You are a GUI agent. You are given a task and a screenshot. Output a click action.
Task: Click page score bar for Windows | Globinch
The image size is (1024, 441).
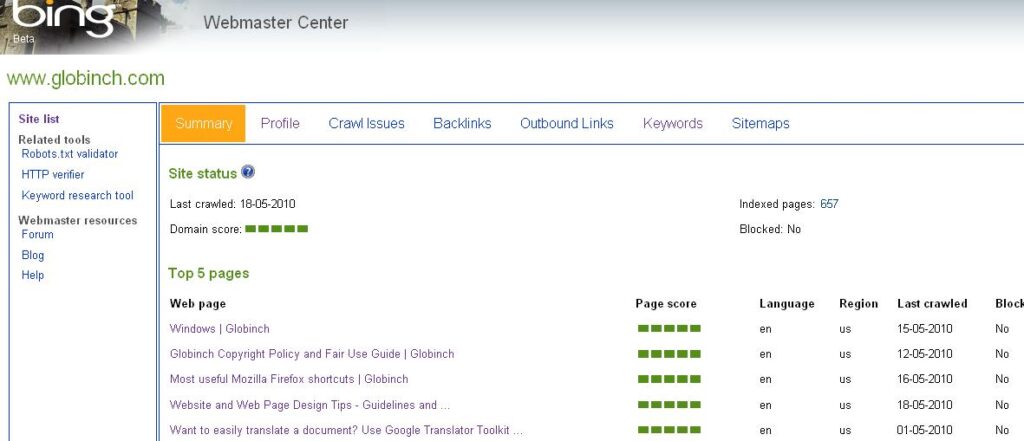[669, 329]
